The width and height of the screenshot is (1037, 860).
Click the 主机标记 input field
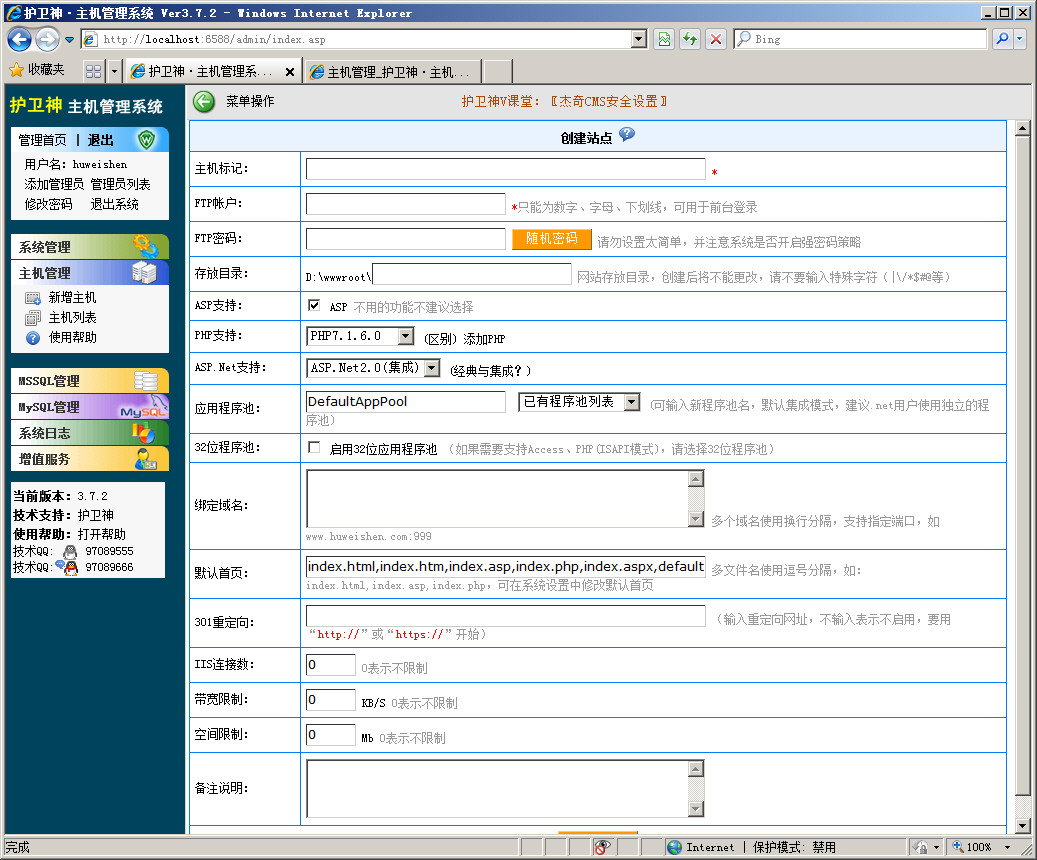point(506,169)
